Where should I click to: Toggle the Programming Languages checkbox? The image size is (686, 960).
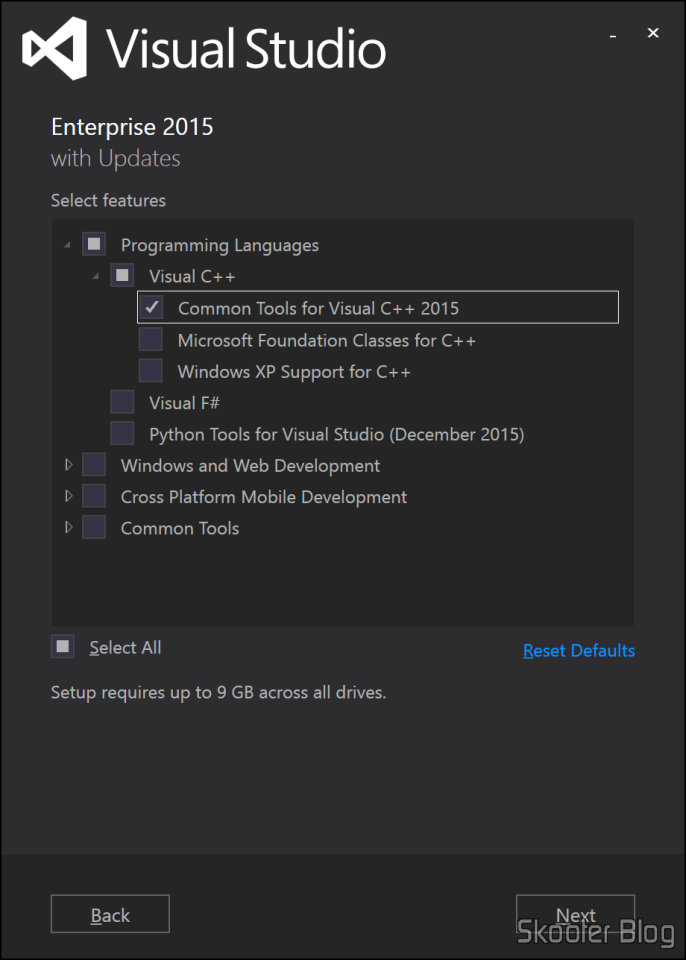coord(93,243)
